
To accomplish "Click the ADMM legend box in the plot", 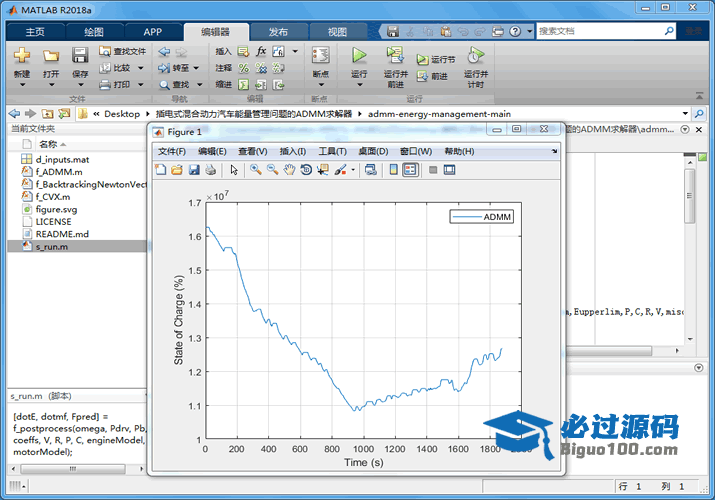I will 482,217.
